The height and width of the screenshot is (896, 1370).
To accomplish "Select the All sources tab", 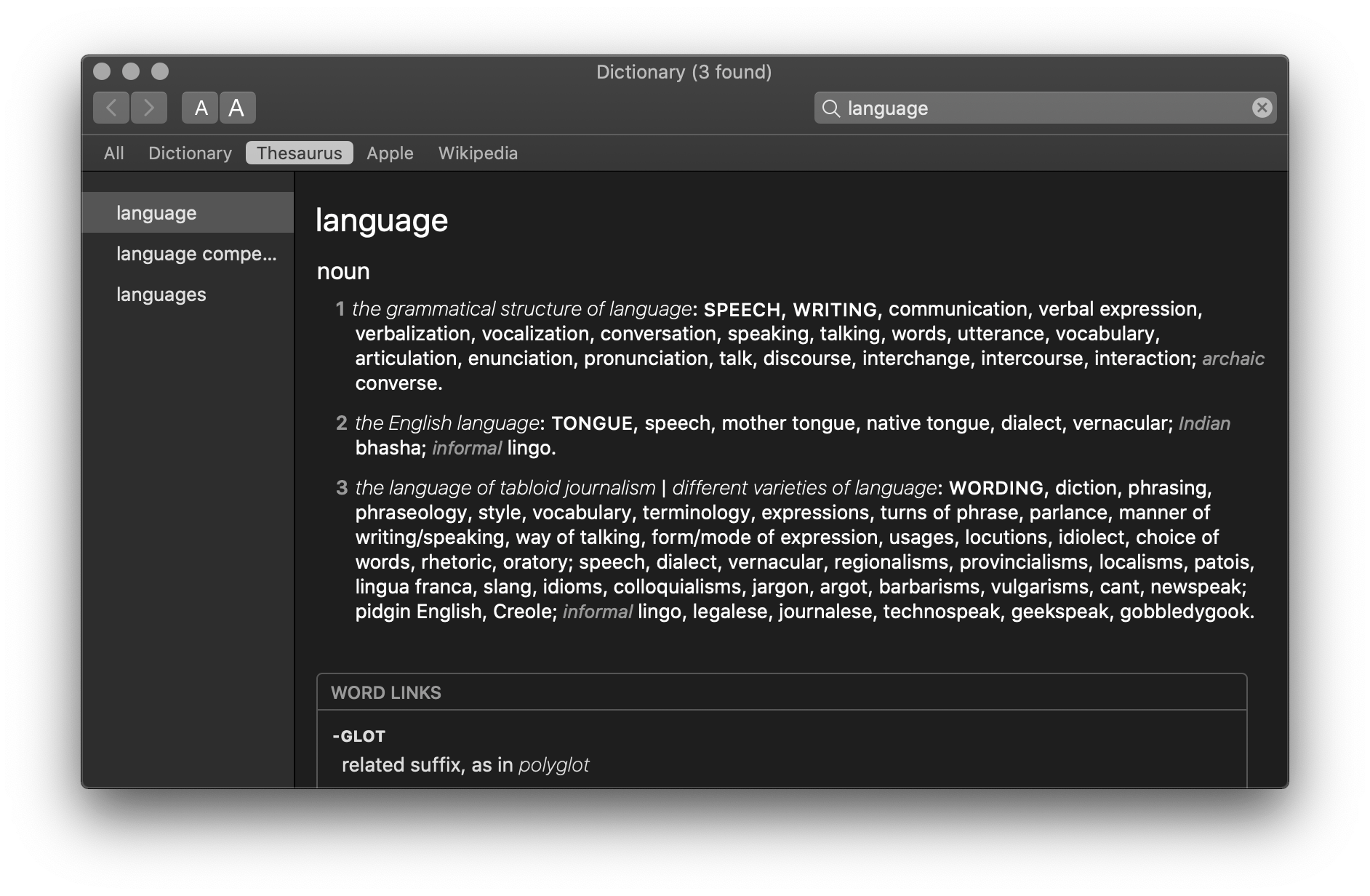I will tap(113, 153).
